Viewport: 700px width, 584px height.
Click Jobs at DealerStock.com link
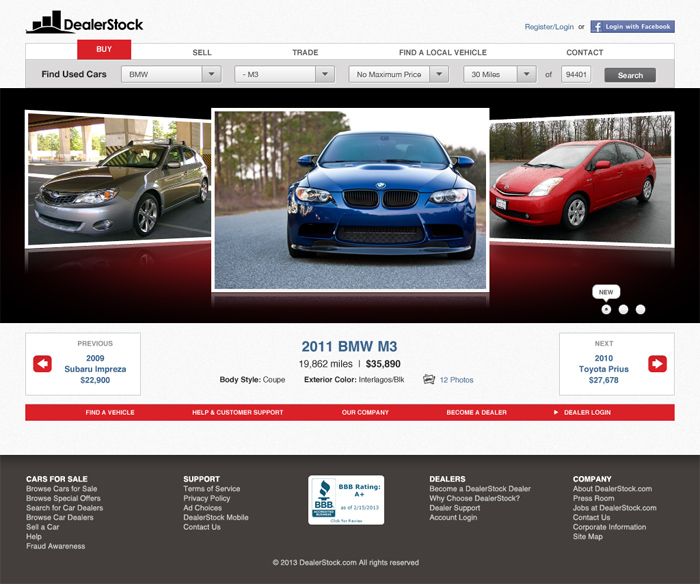pyautogui.click(x=615, y=508)
